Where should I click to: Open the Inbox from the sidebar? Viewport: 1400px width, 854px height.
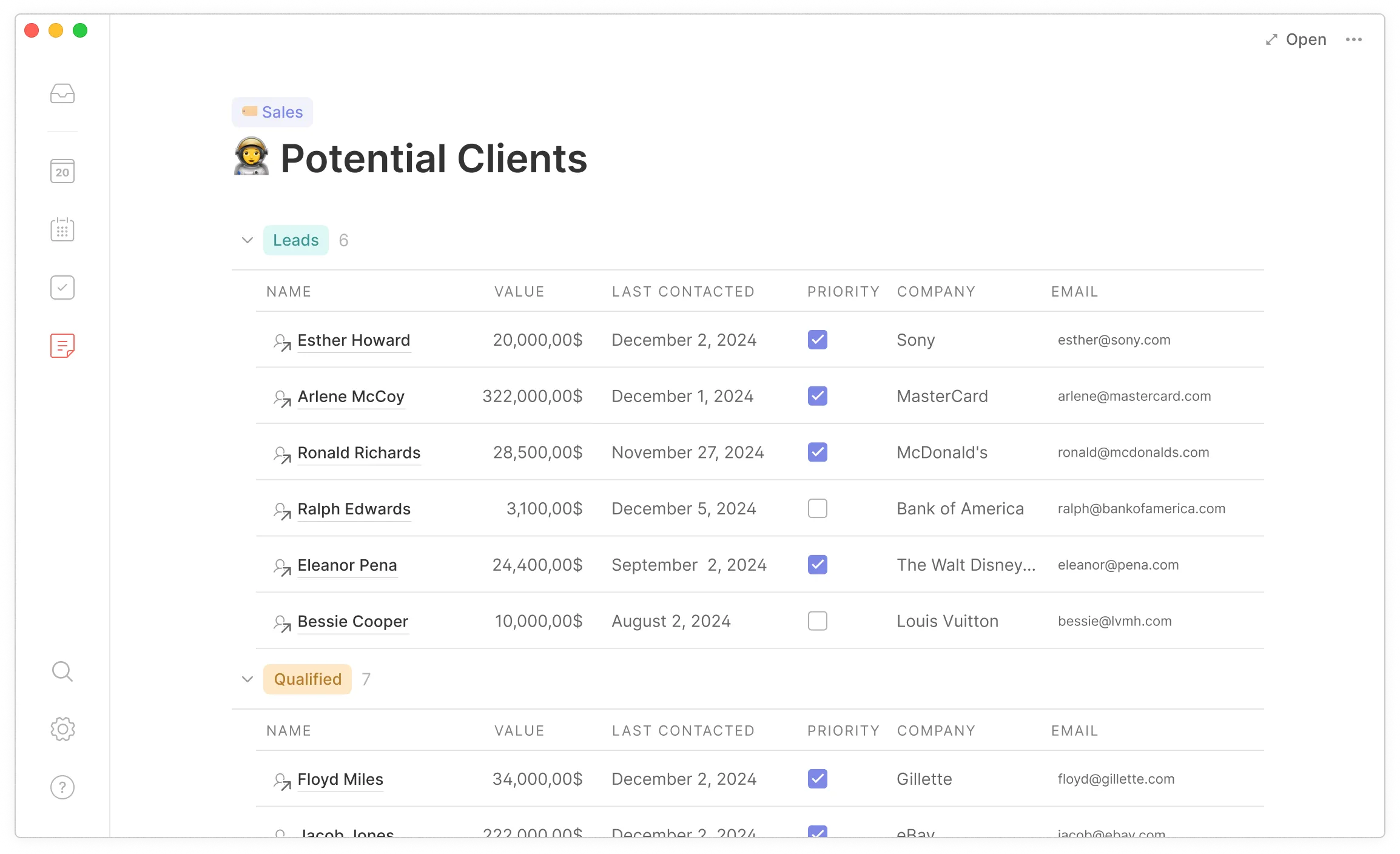pos(62,93)
